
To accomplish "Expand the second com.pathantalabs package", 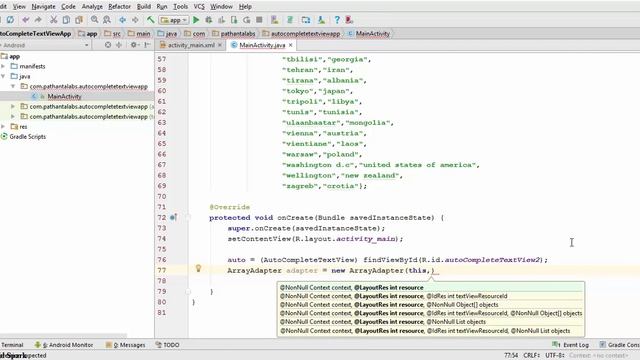I will point(13,107).
